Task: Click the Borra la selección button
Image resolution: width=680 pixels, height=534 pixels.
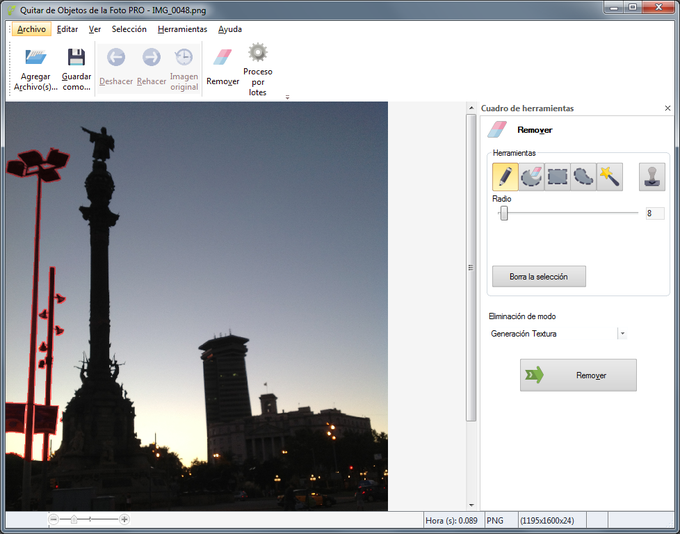Action: [x=539, y=276]
